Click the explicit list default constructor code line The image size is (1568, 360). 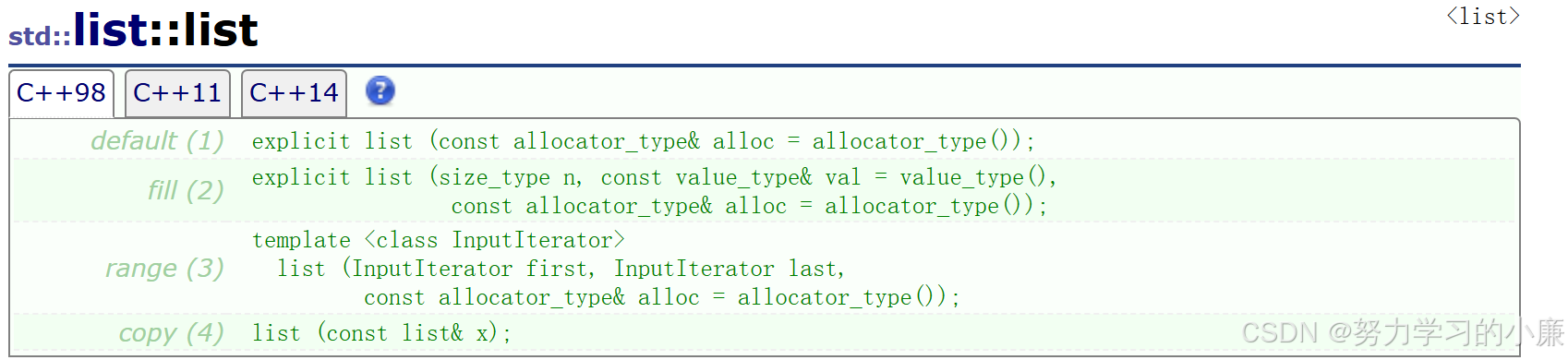coord(644,141)
